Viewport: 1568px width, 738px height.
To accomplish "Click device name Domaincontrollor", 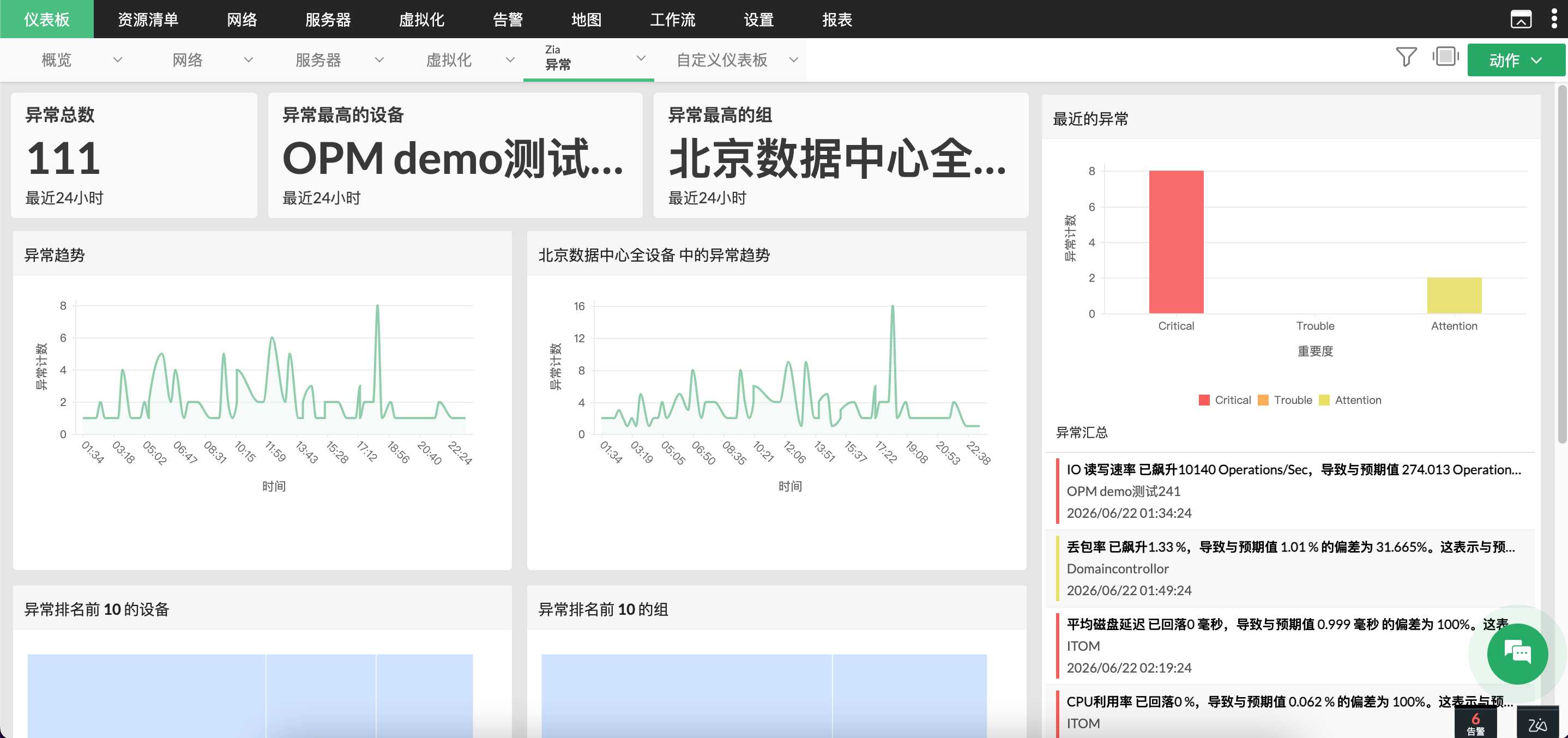I will (1118, 568).
